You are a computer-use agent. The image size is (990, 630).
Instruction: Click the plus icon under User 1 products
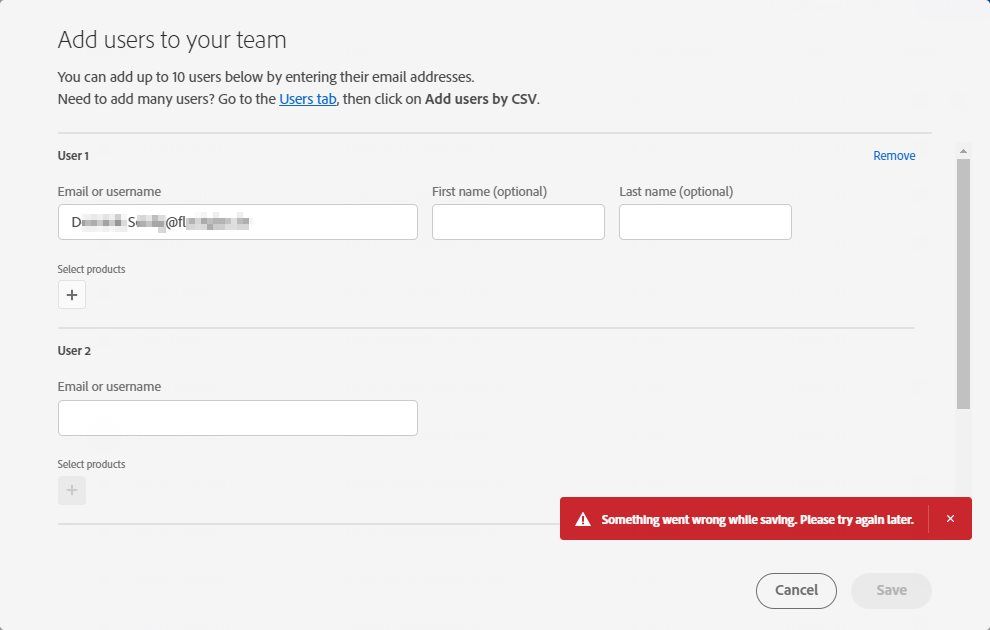(72, 295)
